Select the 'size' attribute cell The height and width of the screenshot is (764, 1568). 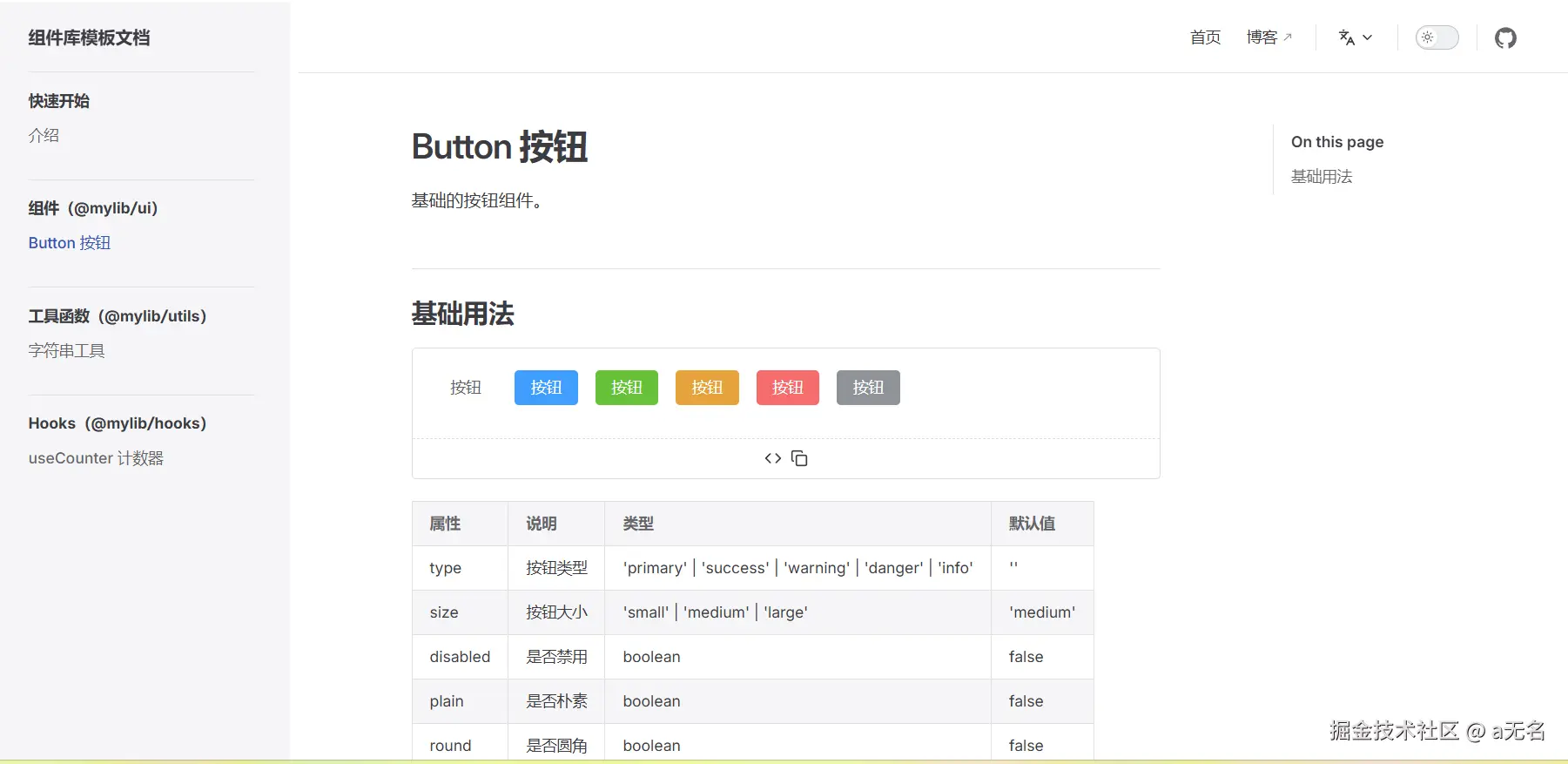tap(460, 612)
